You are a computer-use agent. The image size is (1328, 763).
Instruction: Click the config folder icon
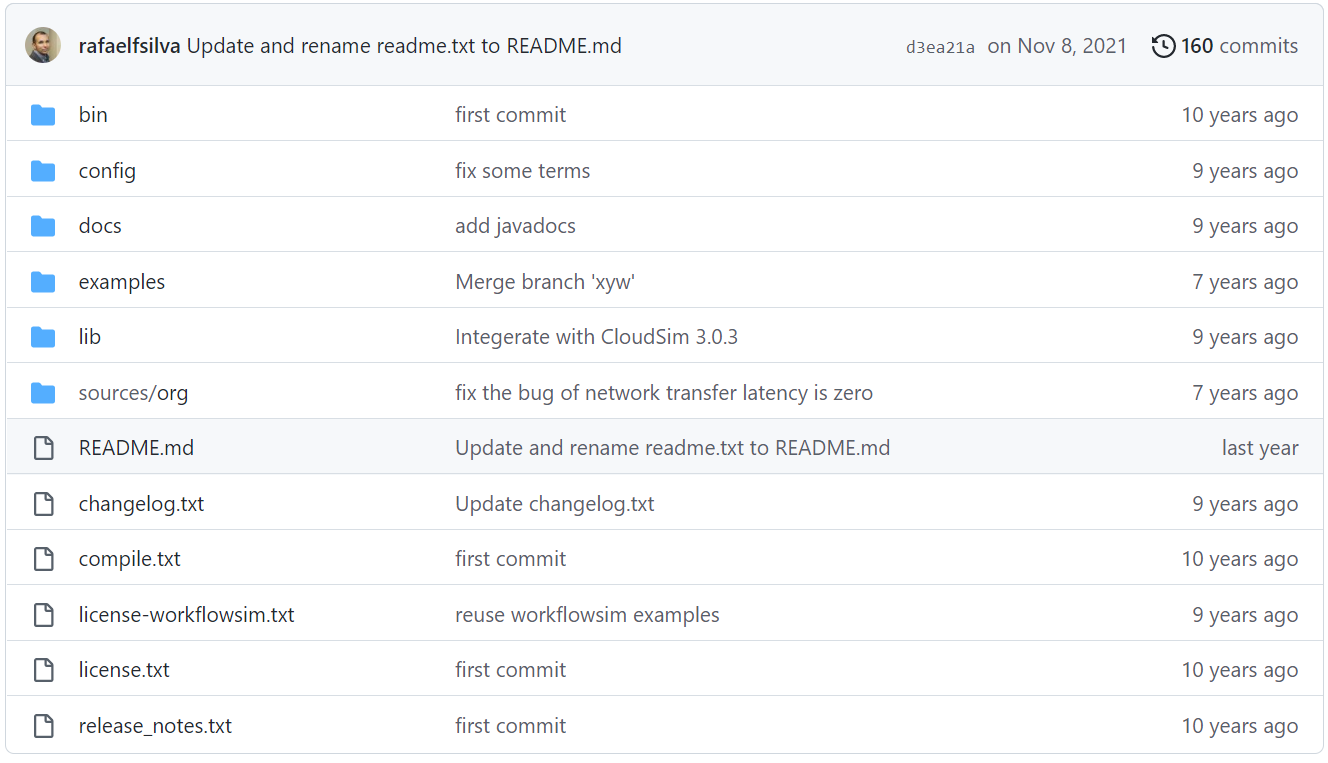point(43,171)
